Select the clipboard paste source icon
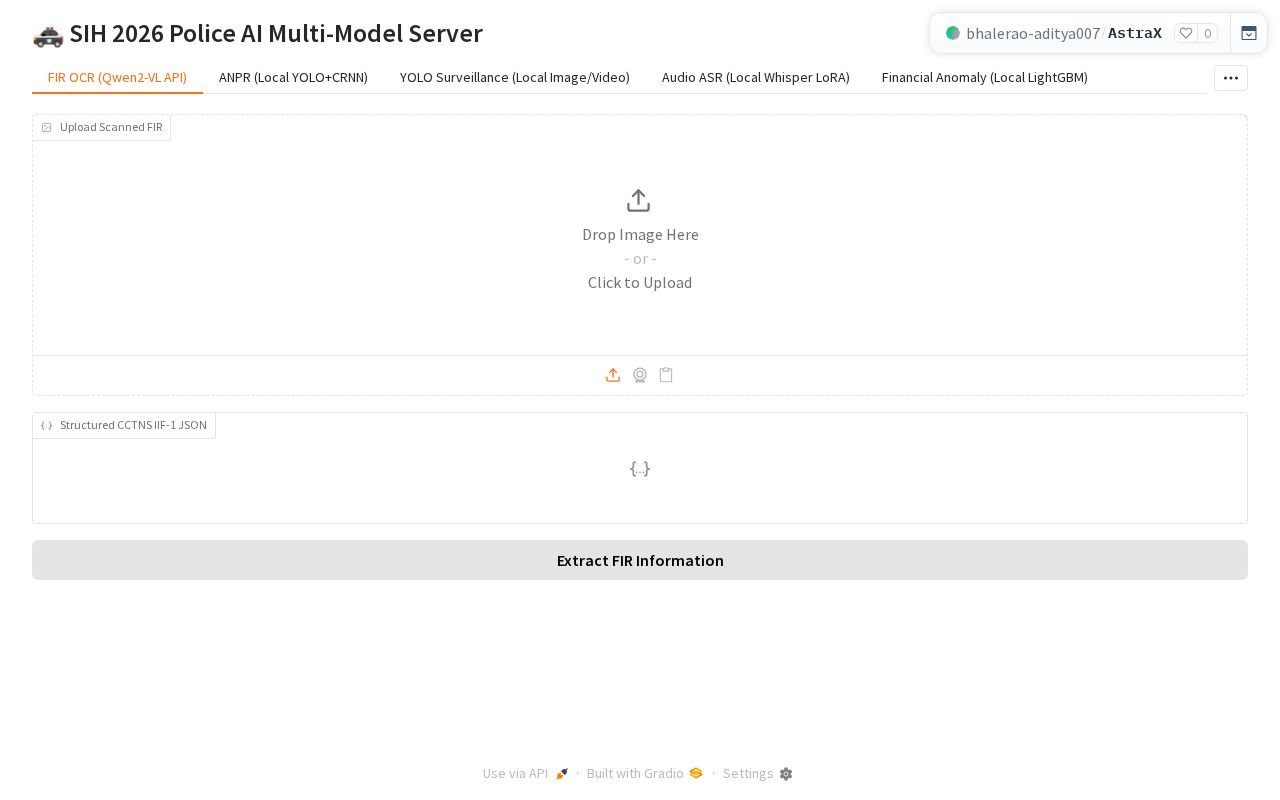The image size is (1280, 800). tap(666, 375)
